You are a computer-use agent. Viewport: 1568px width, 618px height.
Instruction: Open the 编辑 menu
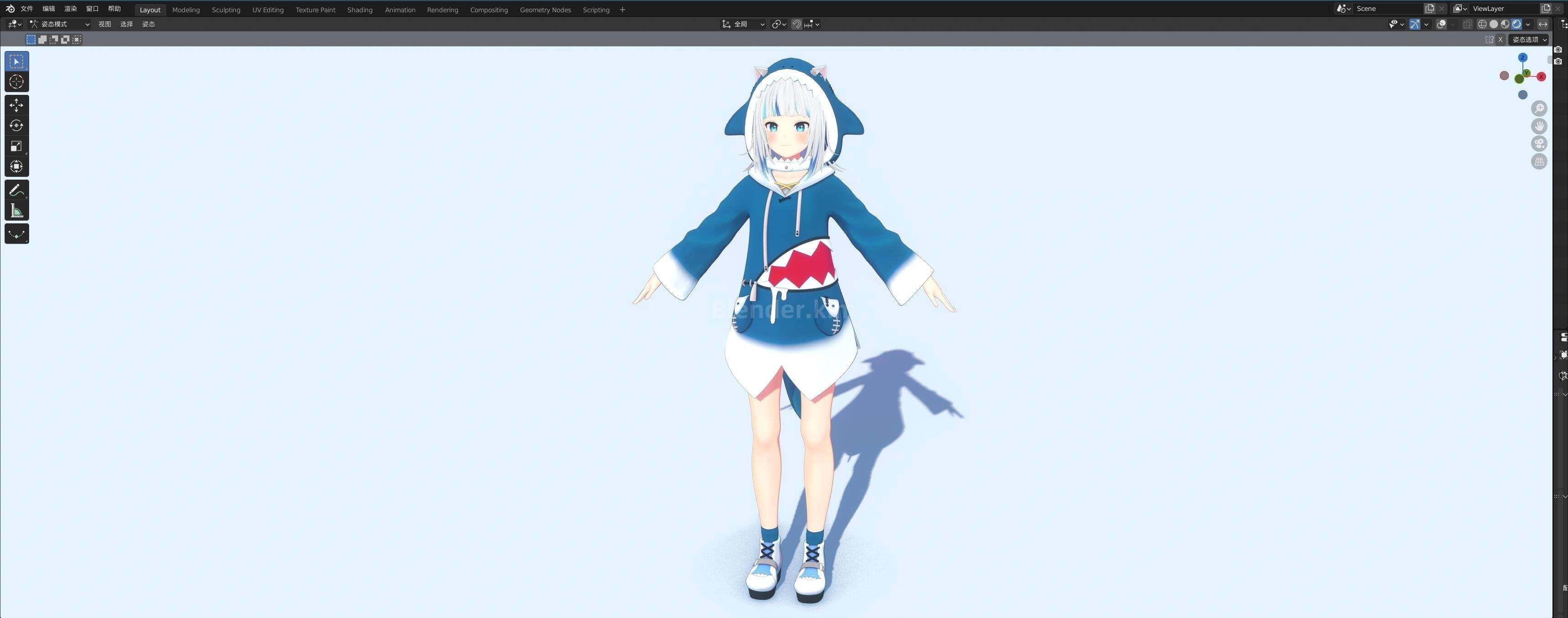49,9
